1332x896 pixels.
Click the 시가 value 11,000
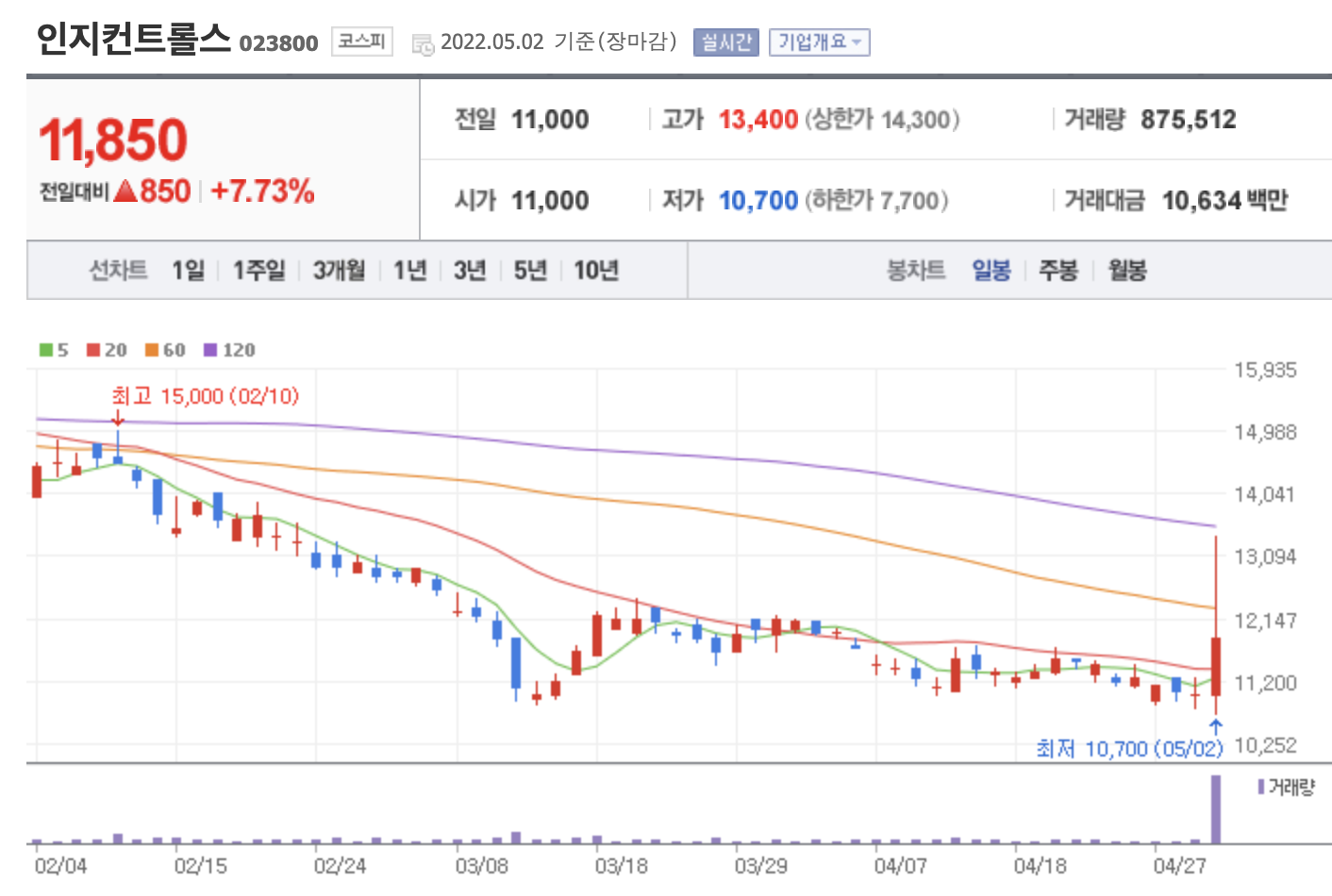point(550,201)
